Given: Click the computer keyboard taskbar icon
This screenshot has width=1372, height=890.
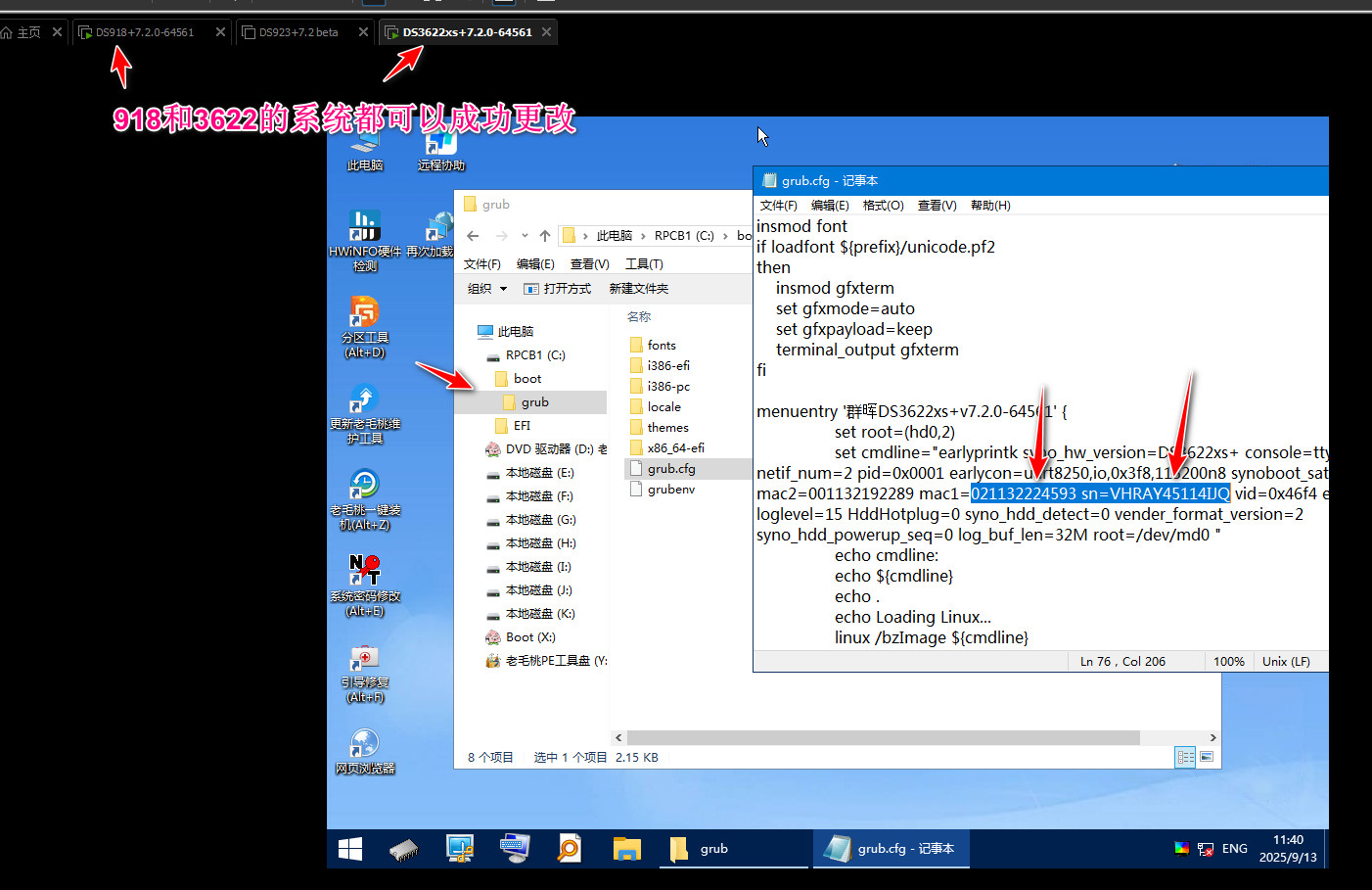Looking at the screenshot, I should coord(514,849).
